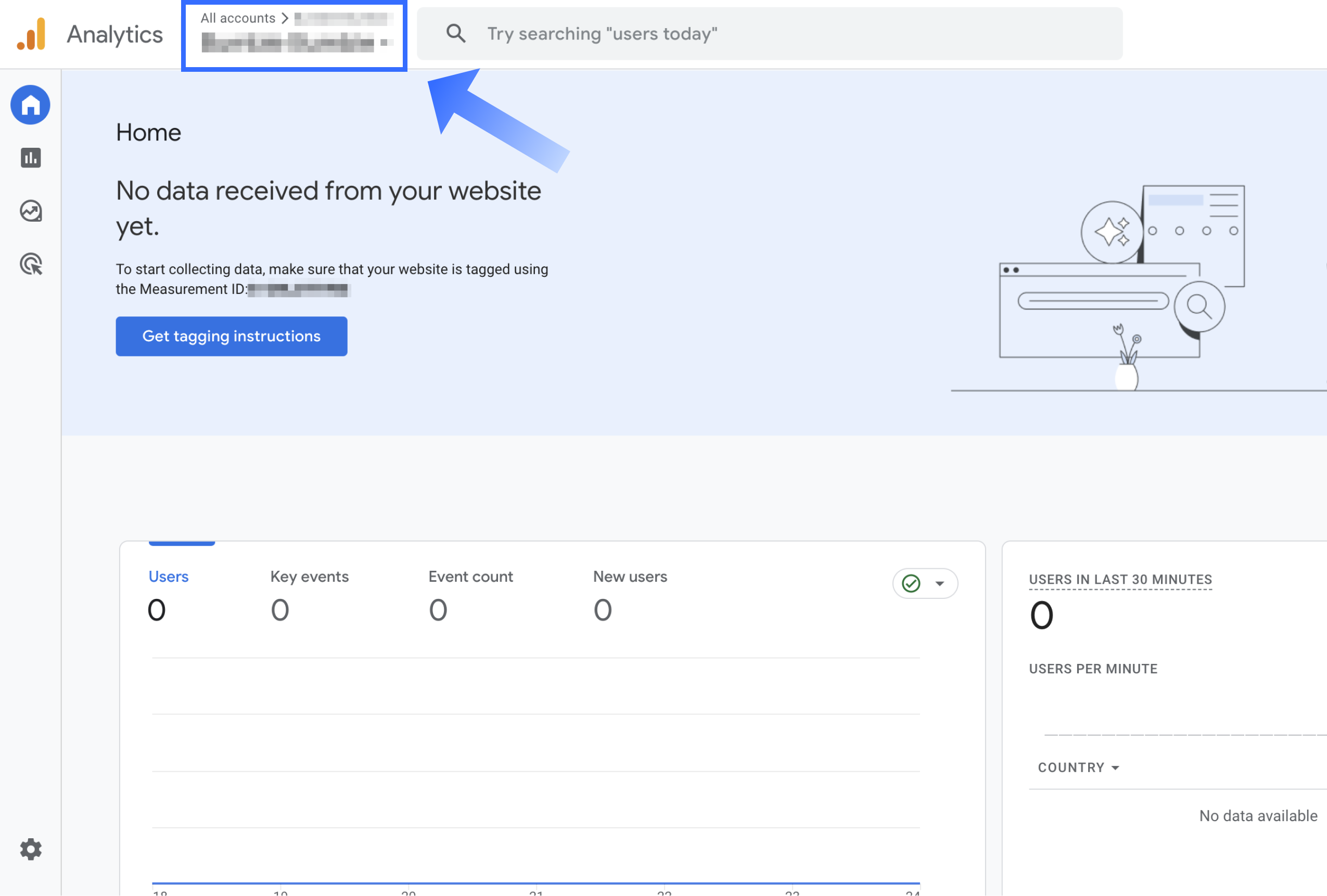
Task: Click the Analytics product title text
Action: (115, 34)
